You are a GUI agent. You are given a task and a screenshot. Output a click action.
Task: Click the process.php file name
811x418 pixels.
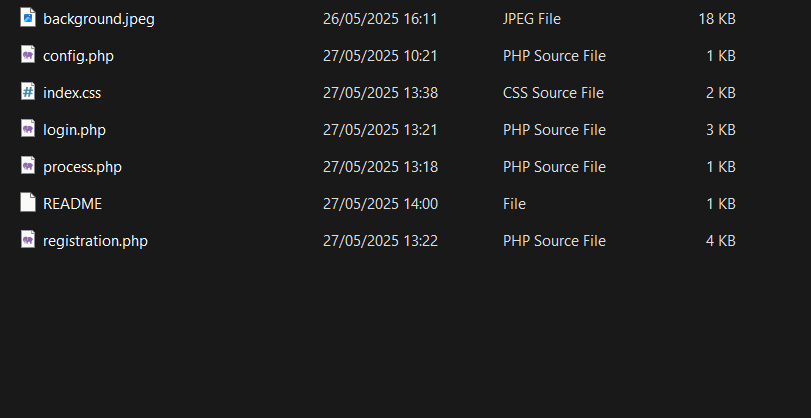pyautogui.click(x=82, y=167)
